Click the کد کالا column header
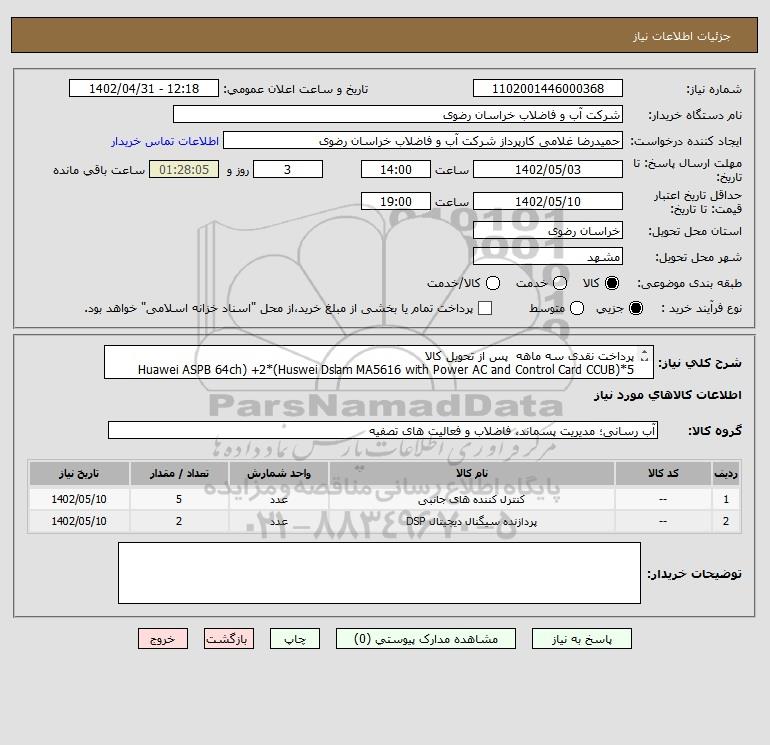770x745 pixels. (x=663, y=473)
